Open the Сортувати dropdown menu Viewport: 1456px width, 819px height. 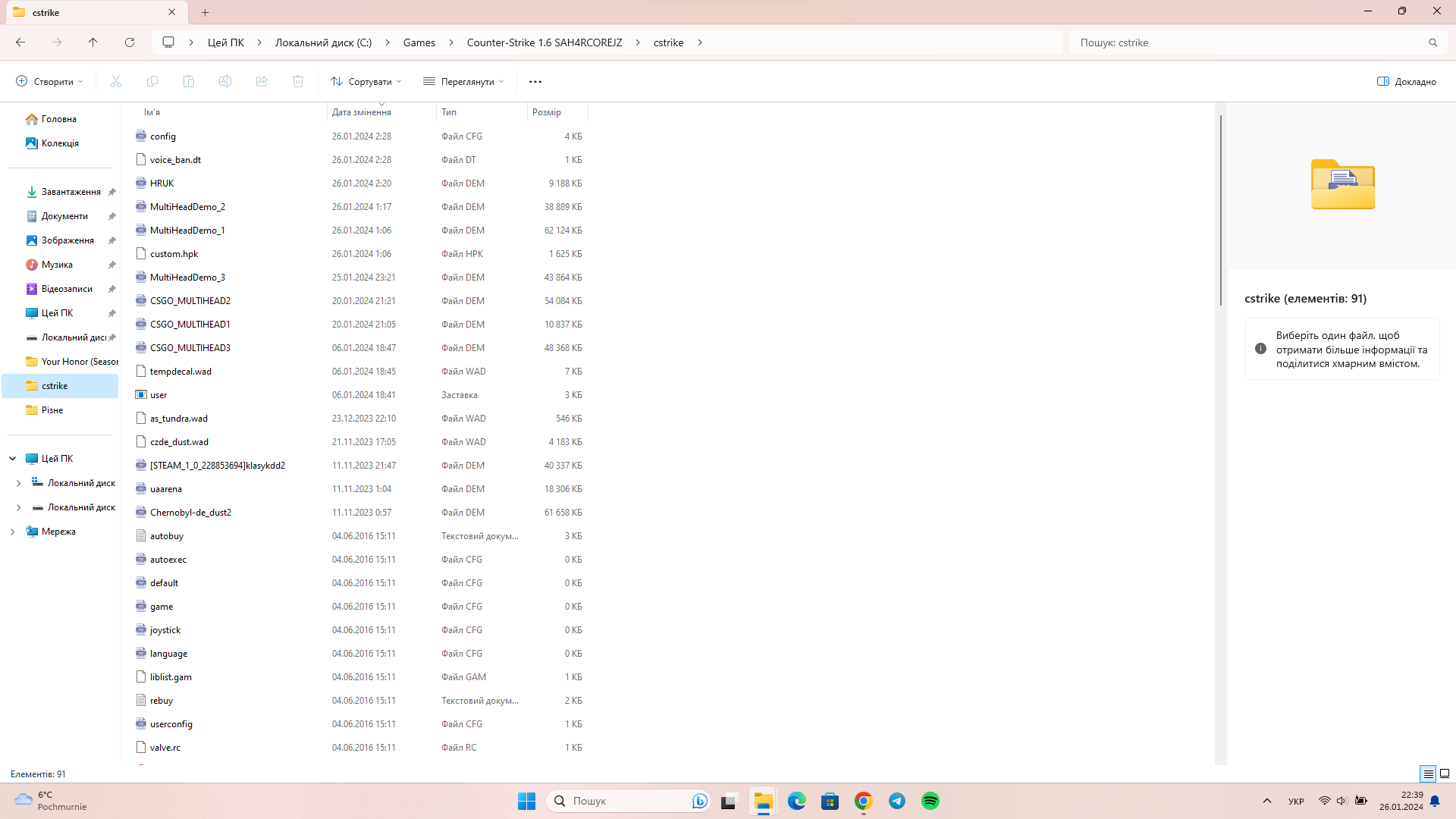[x=366, y=81]
